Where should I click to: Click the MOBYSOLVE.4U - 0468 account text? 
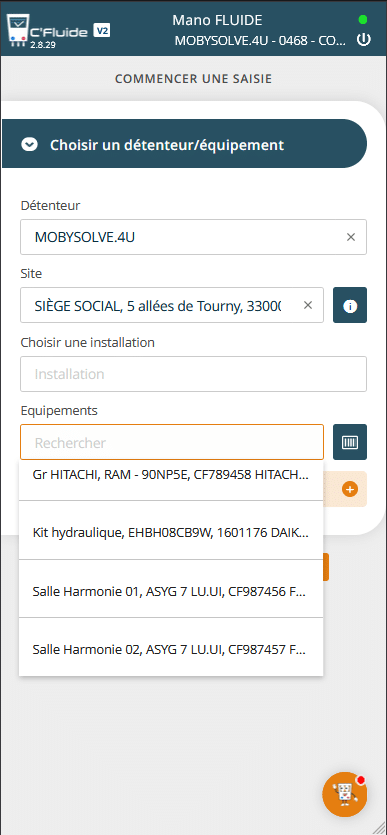(261, 41)
